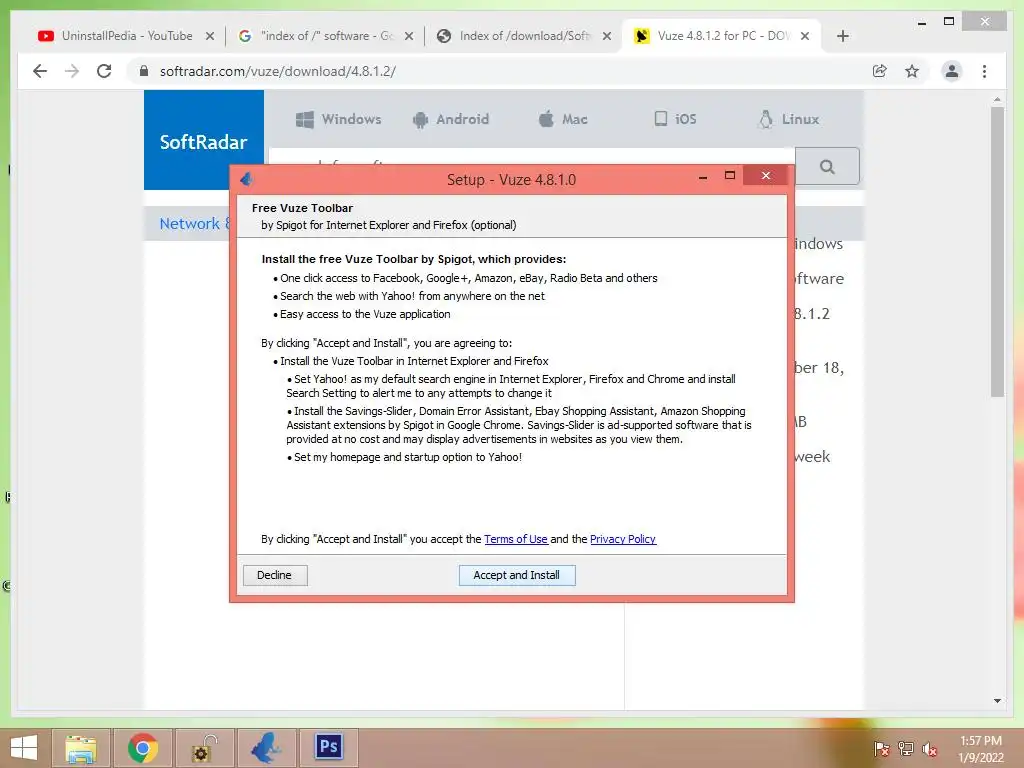Open the Privacy Policy link
Image resolution: width=1024 pixels, height=768 pixels.
click(622, 539)
